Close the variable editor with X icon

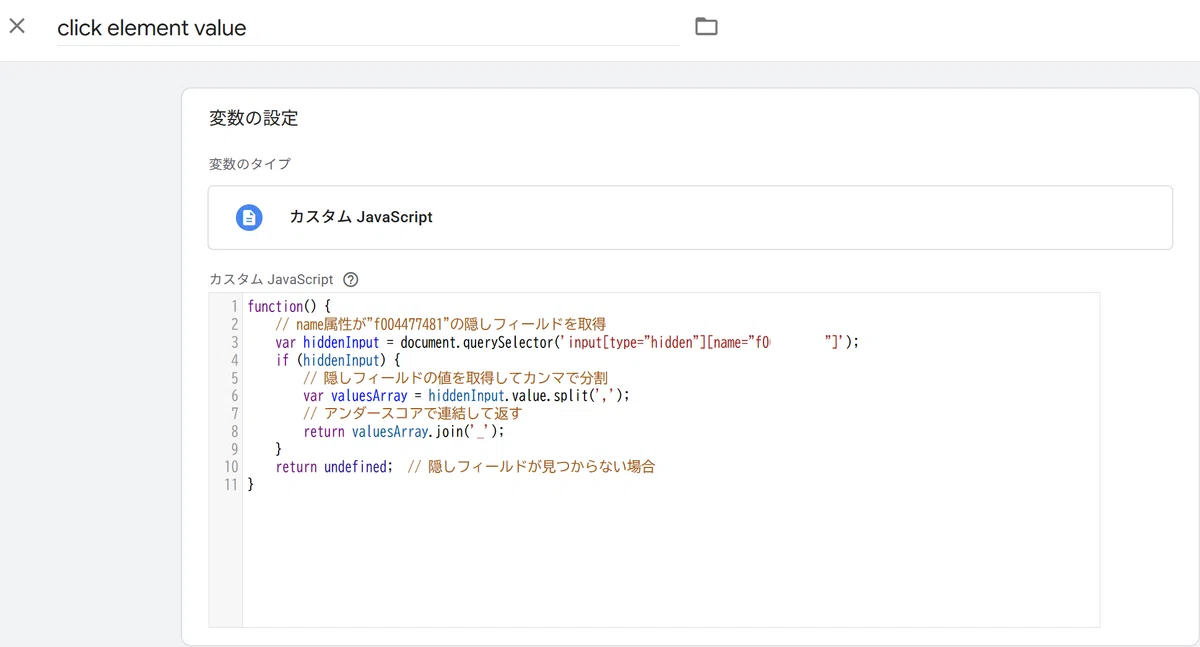pos(17,26)
